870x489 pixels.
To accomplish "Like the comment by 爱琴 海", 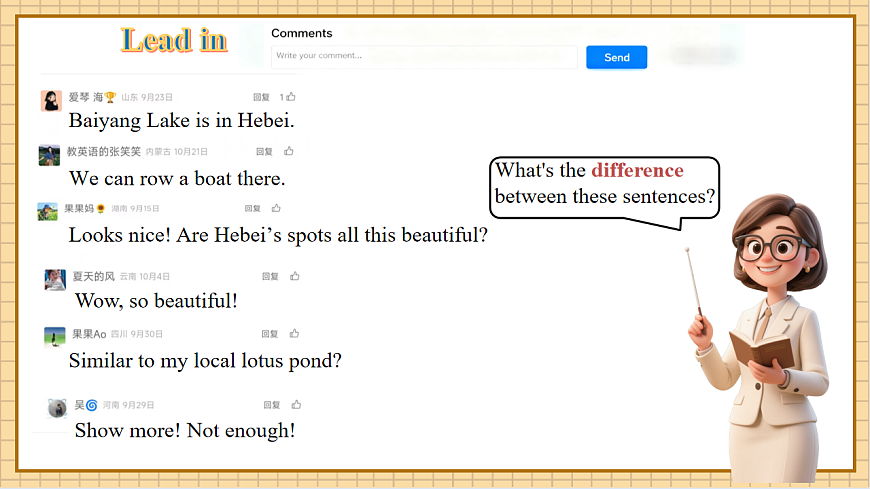I will click(291, 97).
